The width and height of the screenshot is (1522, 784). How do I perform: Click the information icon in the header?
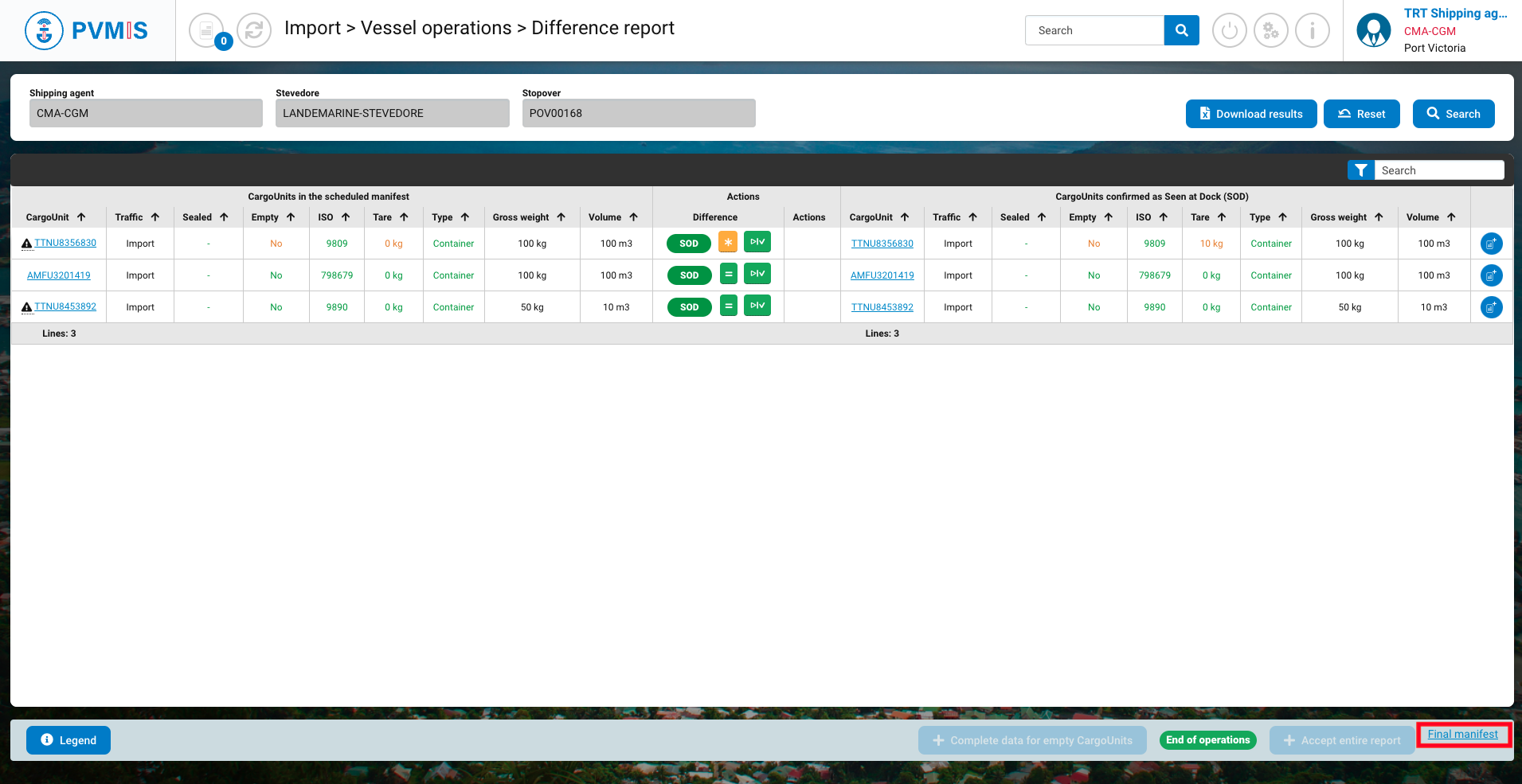1312,31
